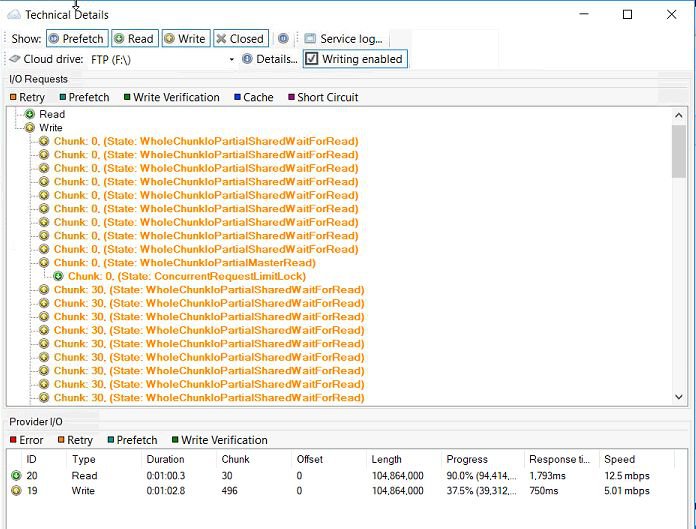Screen dimensions: 696x529
Task: Click the green icon of the Read tree node
Action: [x=30, y=114]
